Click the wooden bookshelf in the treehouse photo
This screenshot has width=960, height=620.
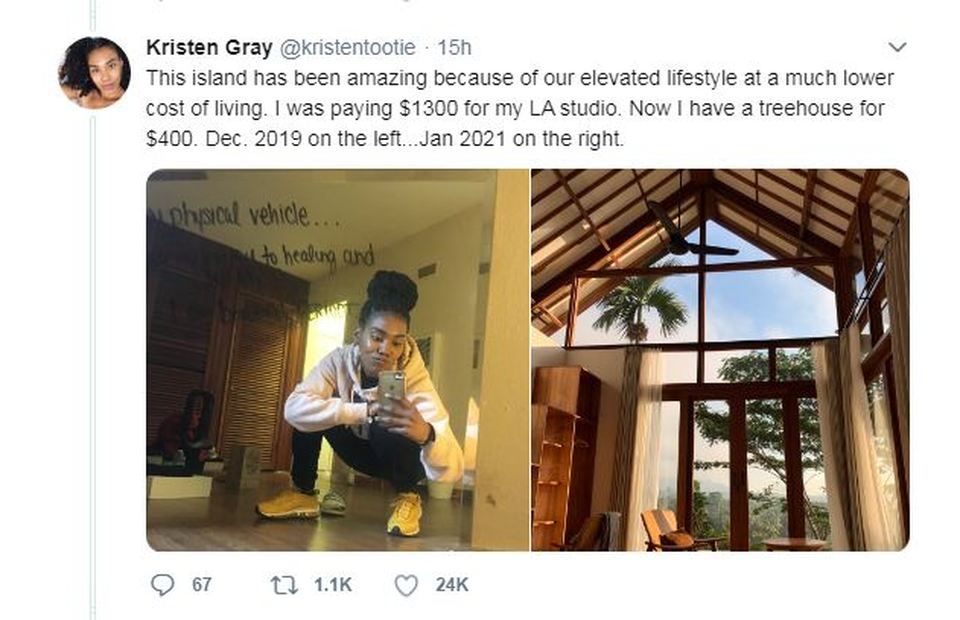[566, 450]
